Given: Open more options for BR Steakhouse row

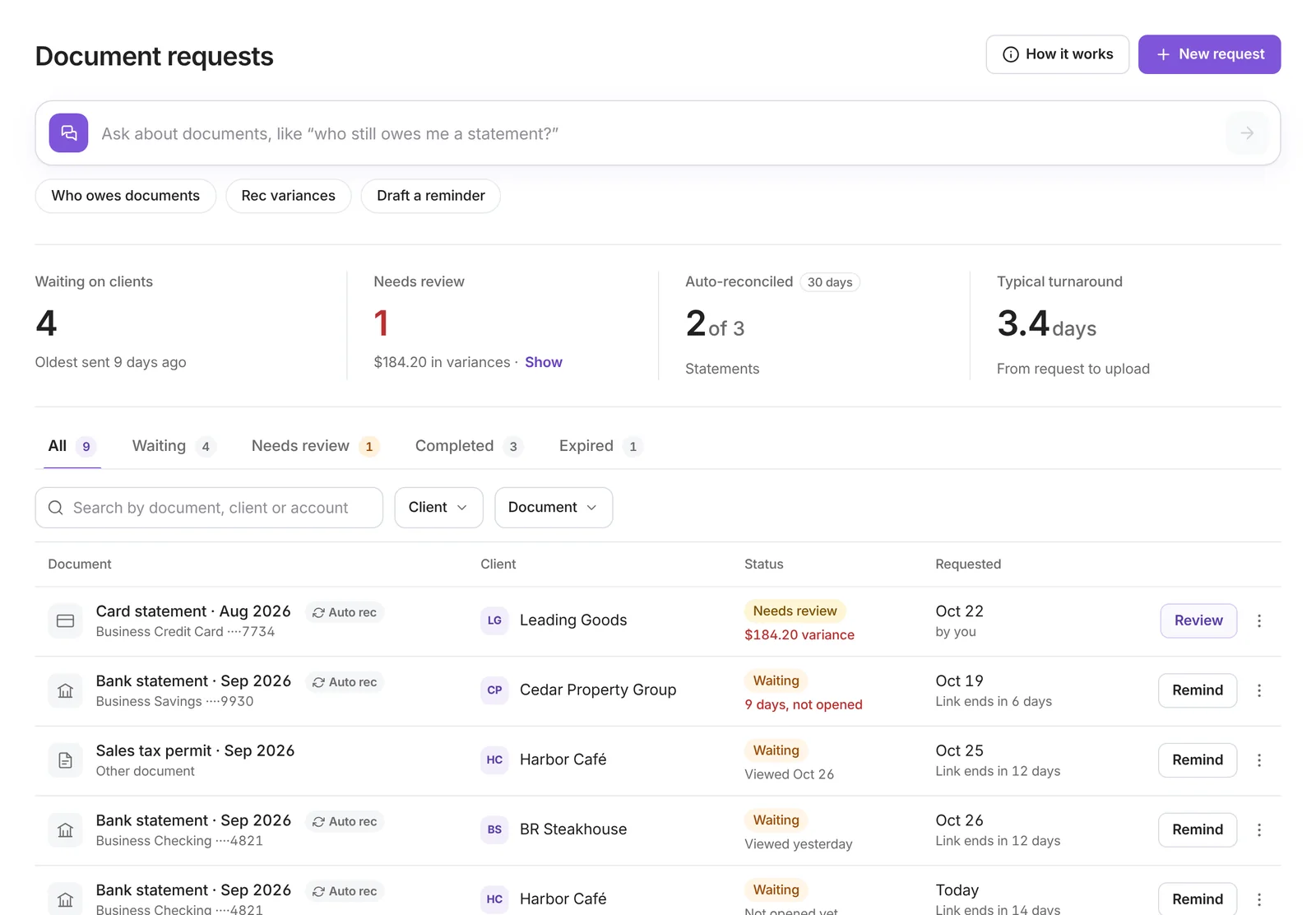Looking at the screenshot, I should [x=1259, y=829].
